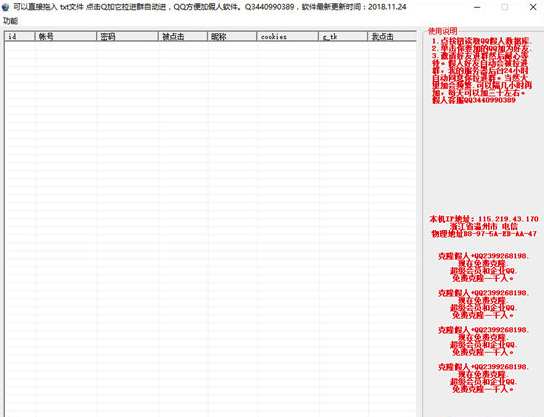The width and height of the screenshot is (544, 417).
Task: Select the cookies column header
Action: click(288, 36)
